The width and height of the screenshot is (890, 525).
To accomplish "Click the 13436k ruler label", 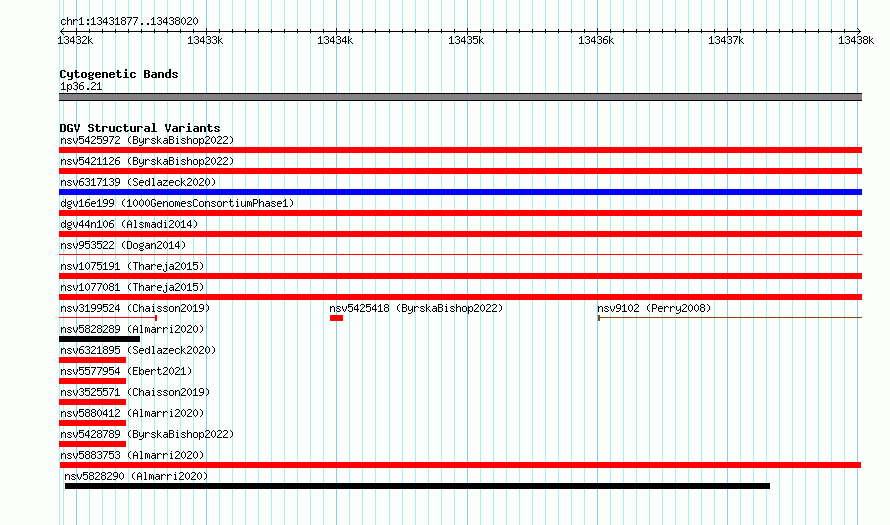I will click(x=596, y=40).
